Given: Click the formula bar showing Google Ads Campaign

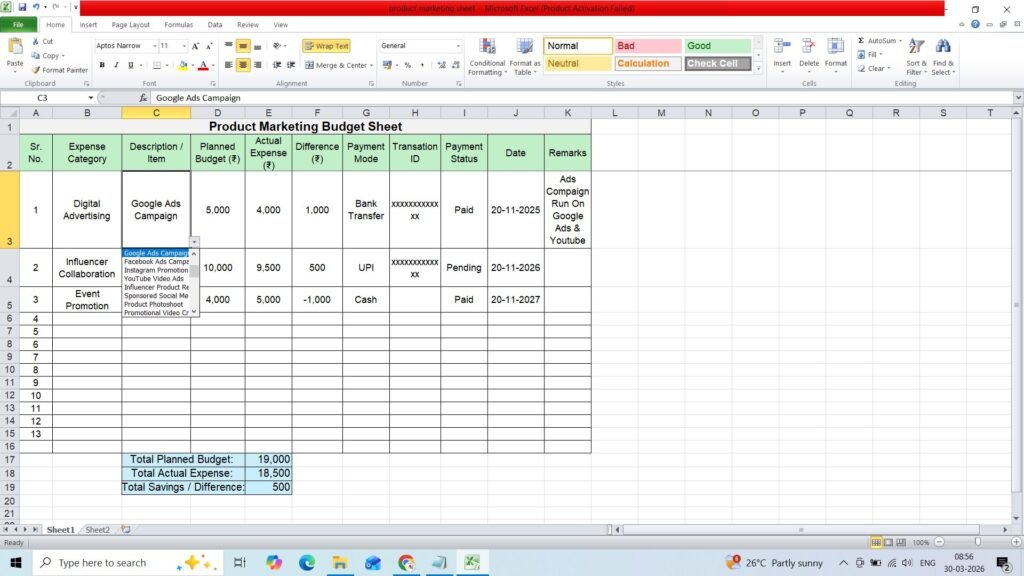Looking at the screenshot, I should [x=581, y=98].
